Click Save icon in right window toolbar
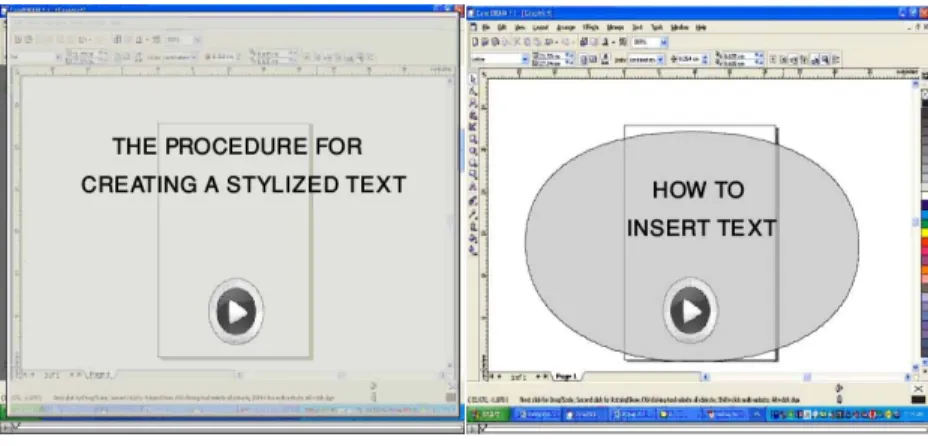This screenshot has height=446, width=928. click(x=495, y=42)
